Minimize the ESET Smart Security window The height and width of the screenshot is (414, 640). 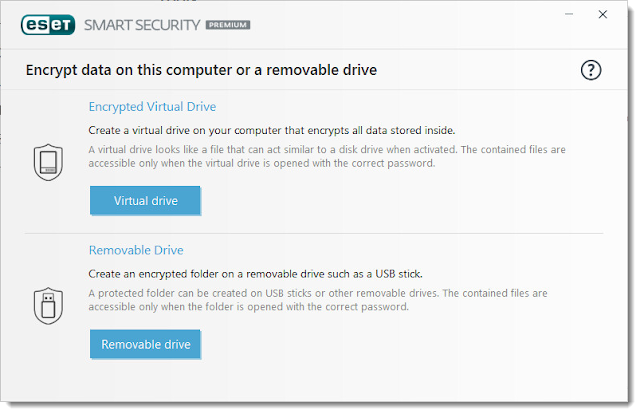(x=569, y=14)
